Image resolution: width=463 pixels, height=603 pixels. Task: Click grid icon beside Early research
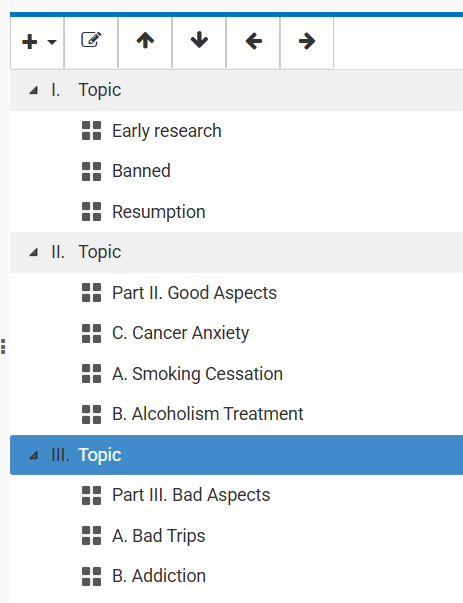[92, 131]
